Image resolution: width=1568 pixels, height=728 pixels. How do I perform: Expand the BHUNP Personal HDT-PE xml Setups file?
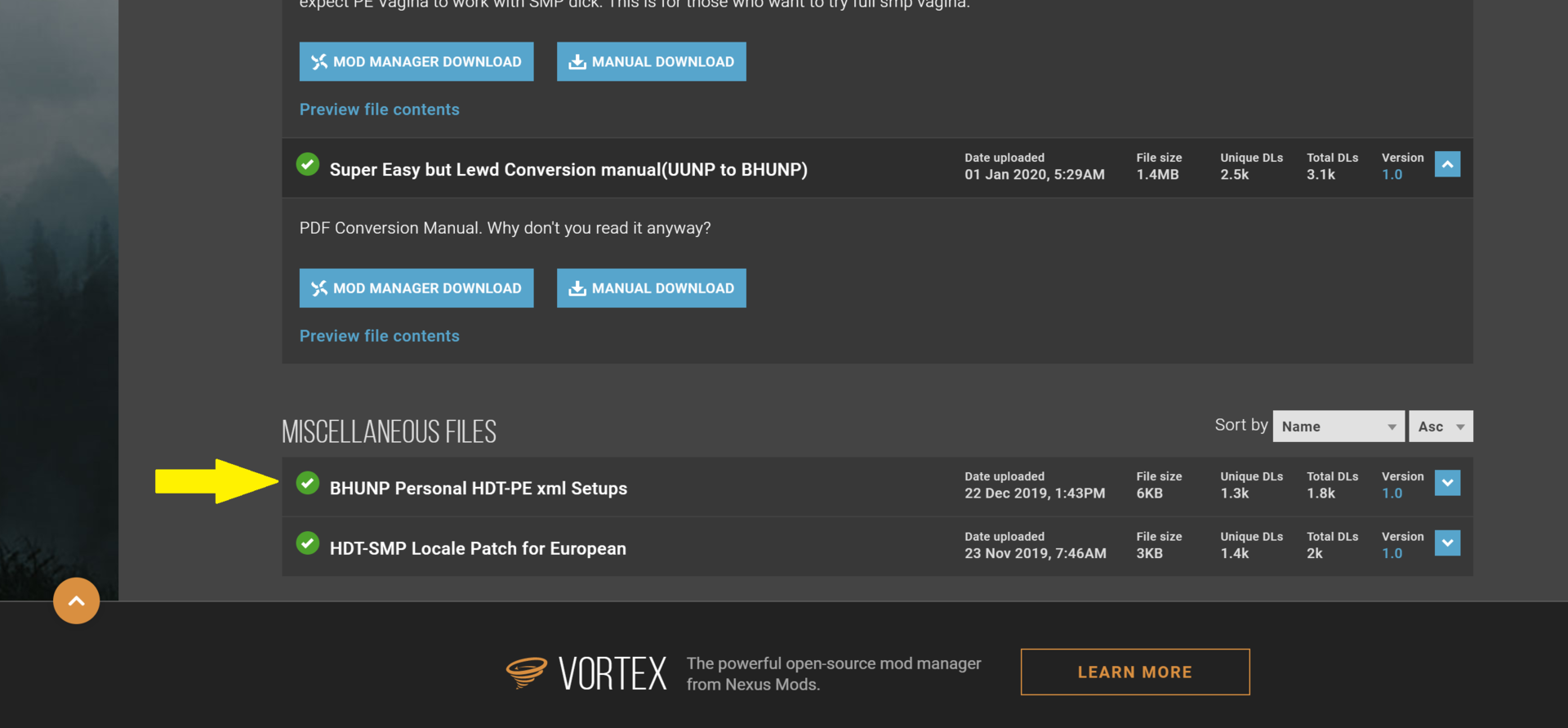(1447, 483)
